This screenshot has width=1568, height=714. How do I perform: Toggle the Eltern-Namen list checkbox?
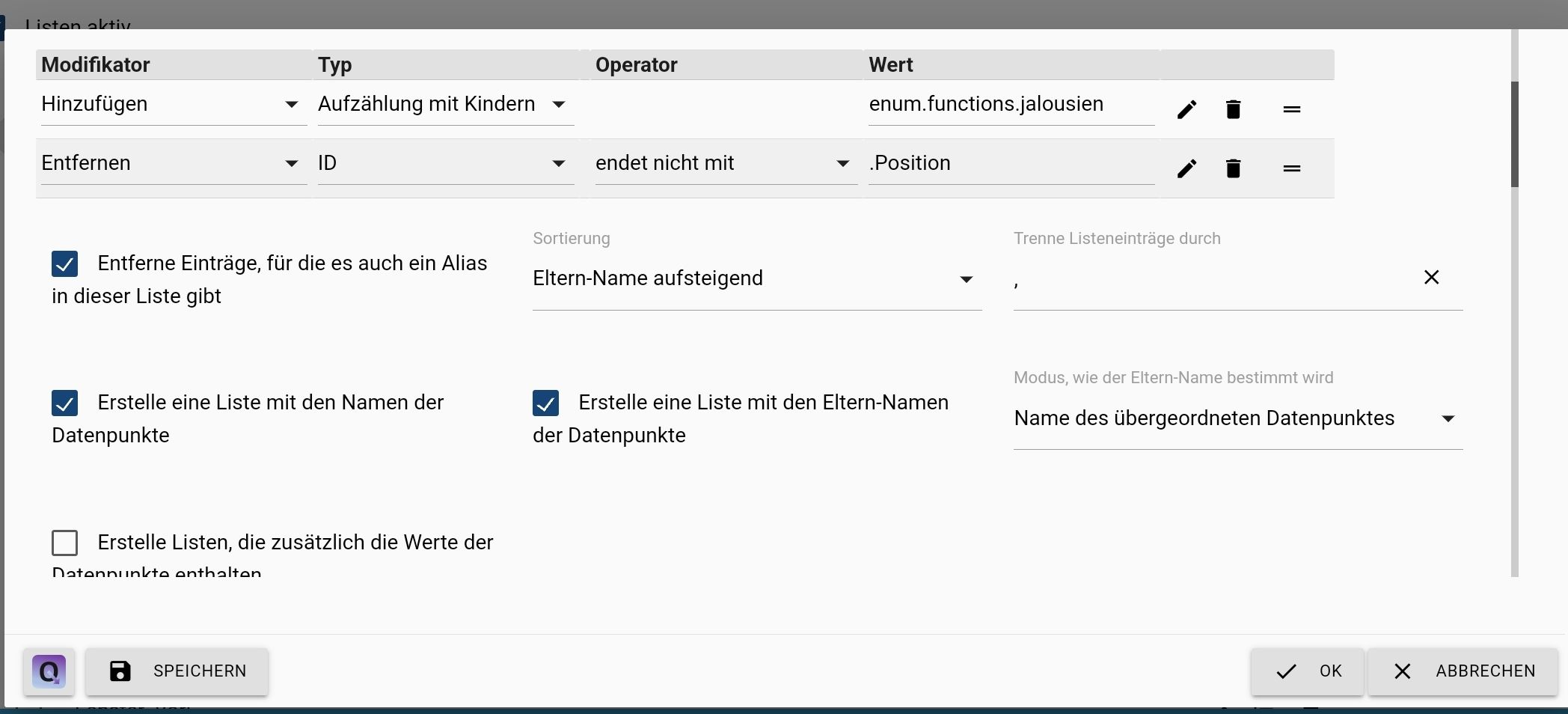(546, 403)
